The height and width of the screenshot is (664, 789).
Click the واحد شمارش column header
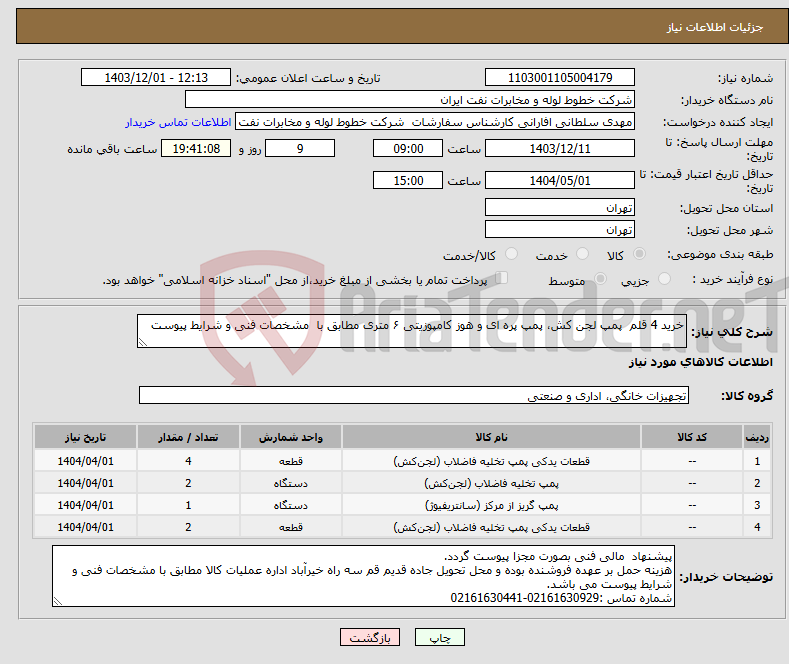[x=291, y=437]
